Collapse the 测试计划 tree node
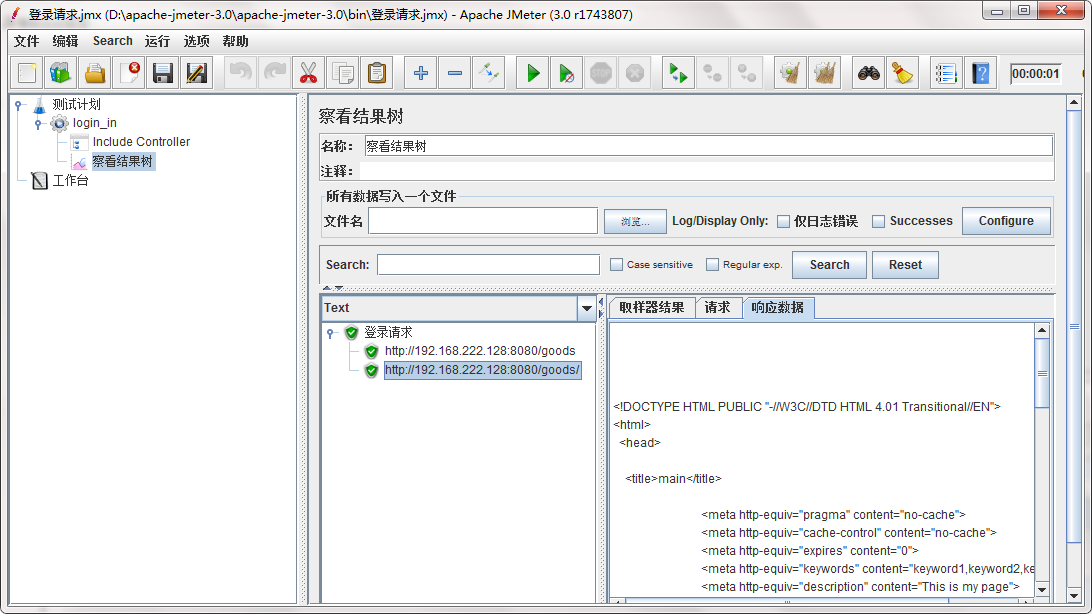Image resolution: width=1092 pixels, height=614 pixels. tap(20, 105)
